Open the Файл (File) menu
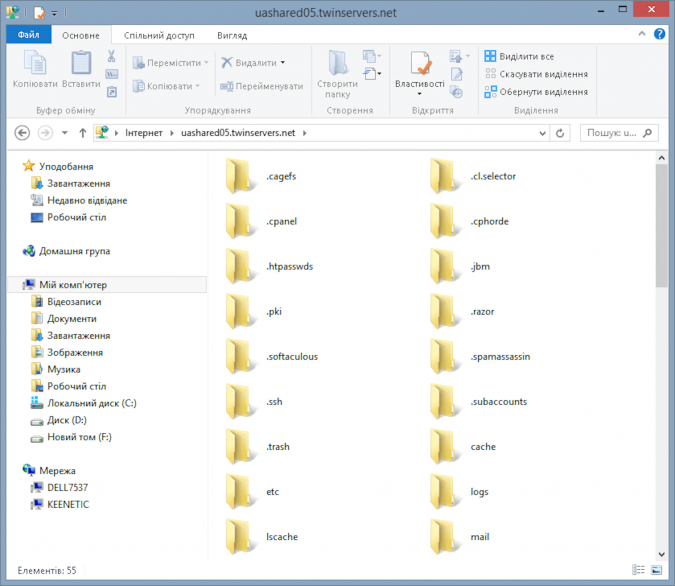The height and width of the screenshot is (586, 675). click(27, 35)
